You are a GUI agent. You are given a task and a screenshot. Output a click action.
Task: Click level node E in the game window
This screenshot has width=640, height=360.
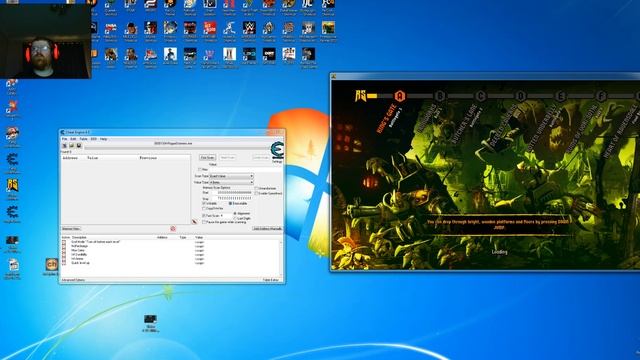tap(560, 96)
